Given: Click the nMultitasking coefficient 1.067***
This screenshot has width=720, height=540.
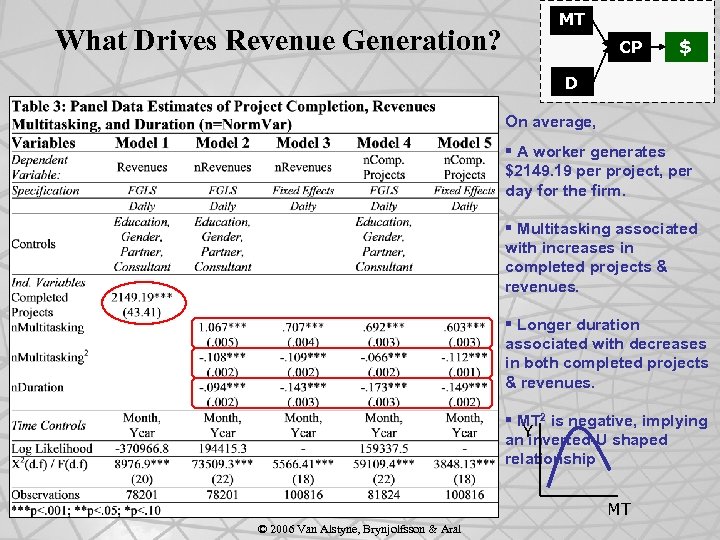Looking at the screenshot, I should pyautogui.click(x=223, y=327).
